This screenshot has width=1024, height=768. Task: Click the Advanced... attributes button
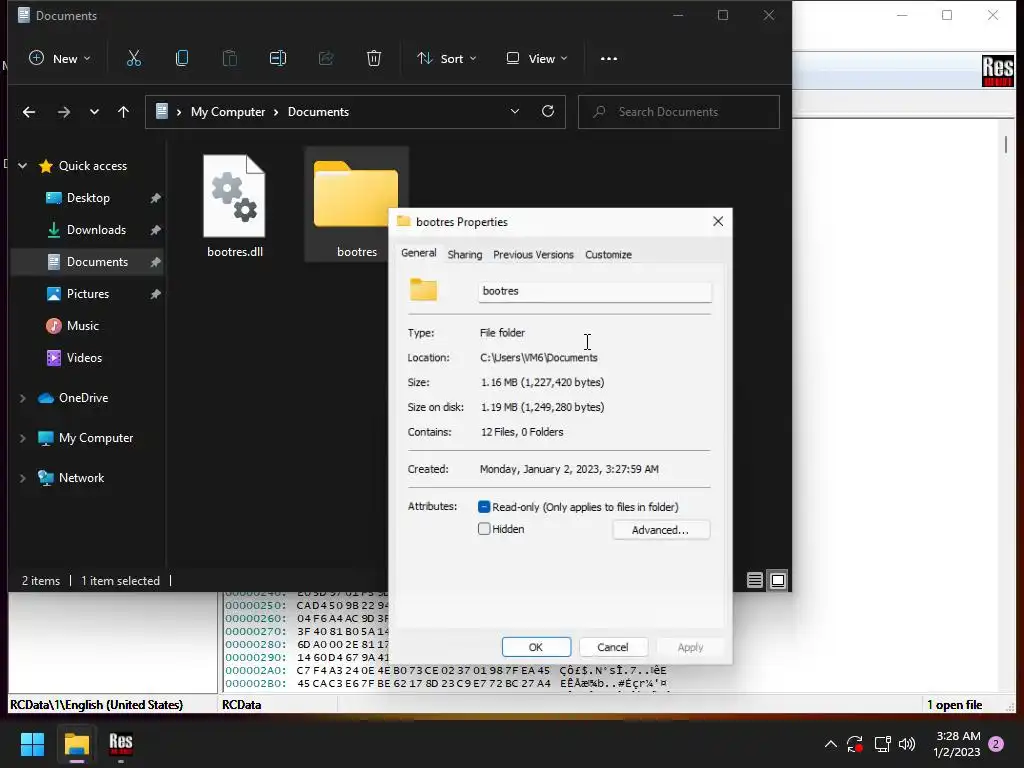660,530
